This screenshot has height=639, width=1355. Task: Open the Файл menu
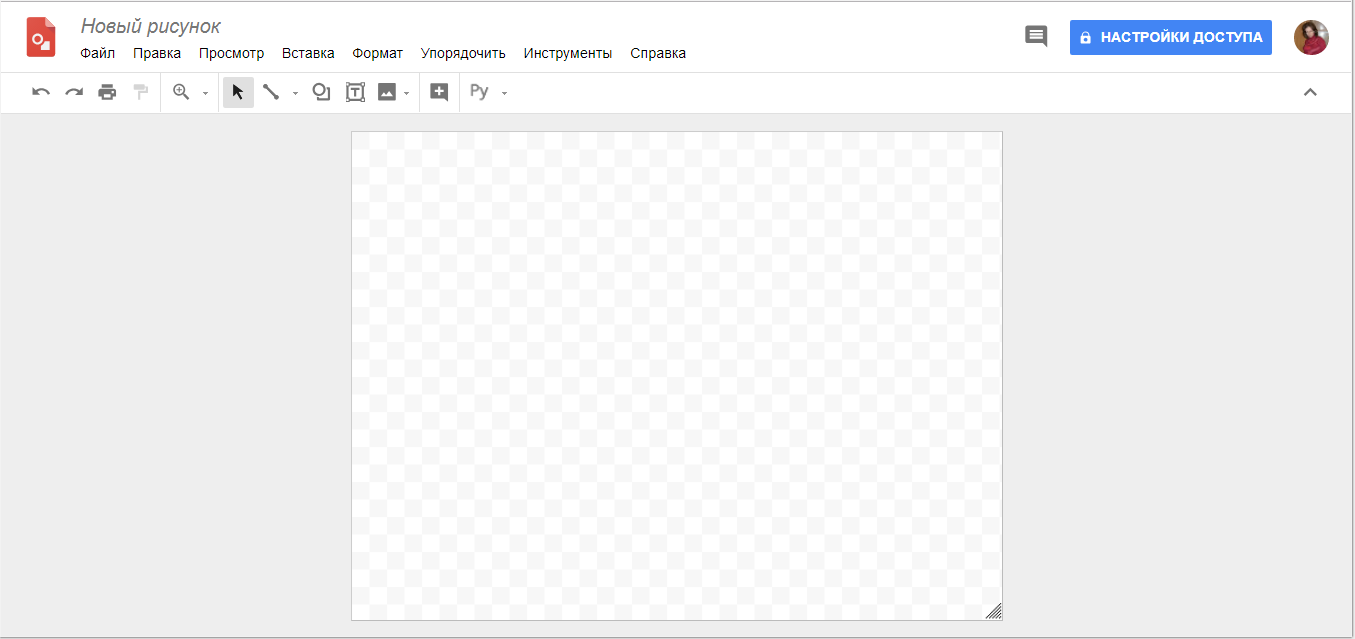[x=97, y=53]
